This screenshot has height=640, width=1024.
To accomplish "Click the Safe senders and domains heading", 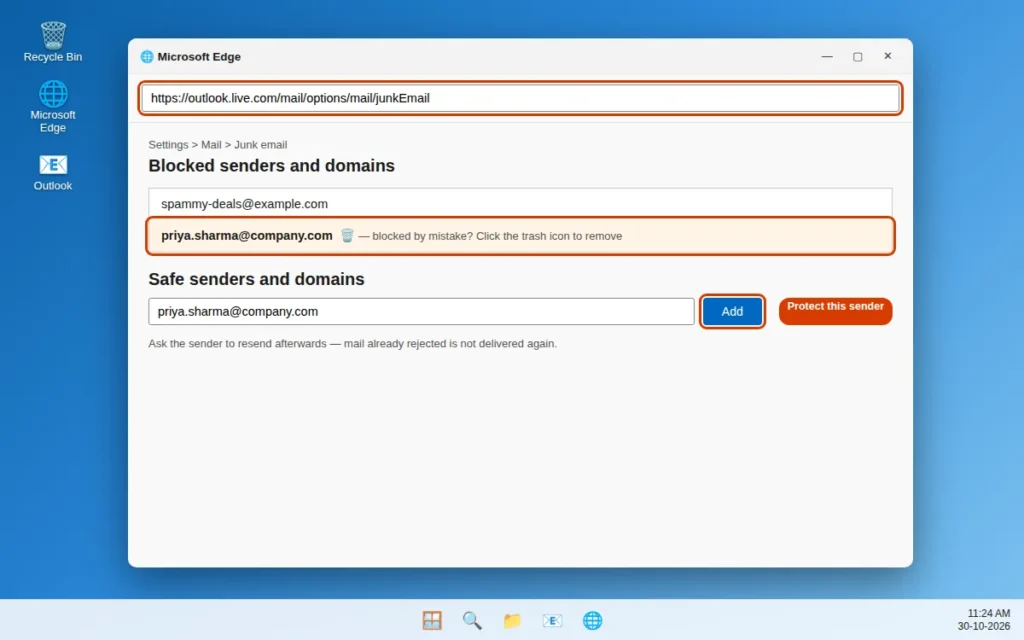I will point(256,279).
